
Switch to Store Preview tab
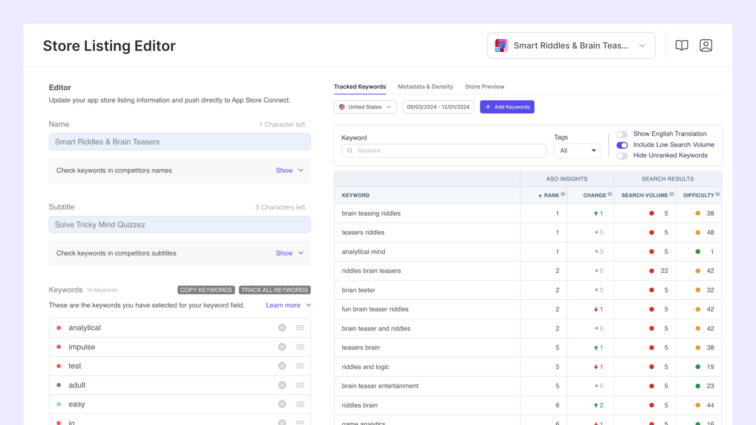tap(485, 87)
